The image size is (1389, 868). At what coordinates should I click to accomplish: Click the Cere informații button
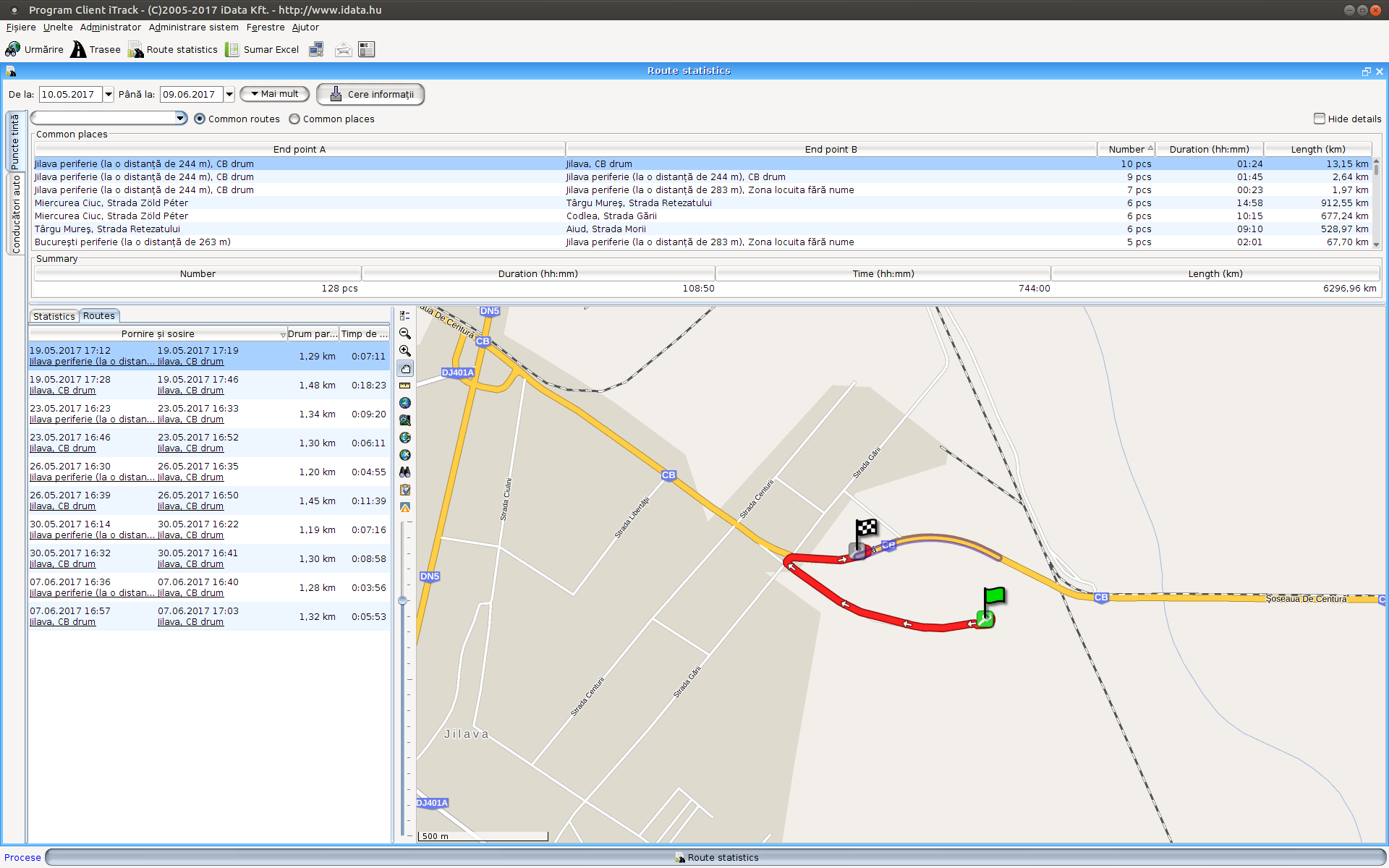[x=370, y=95]
